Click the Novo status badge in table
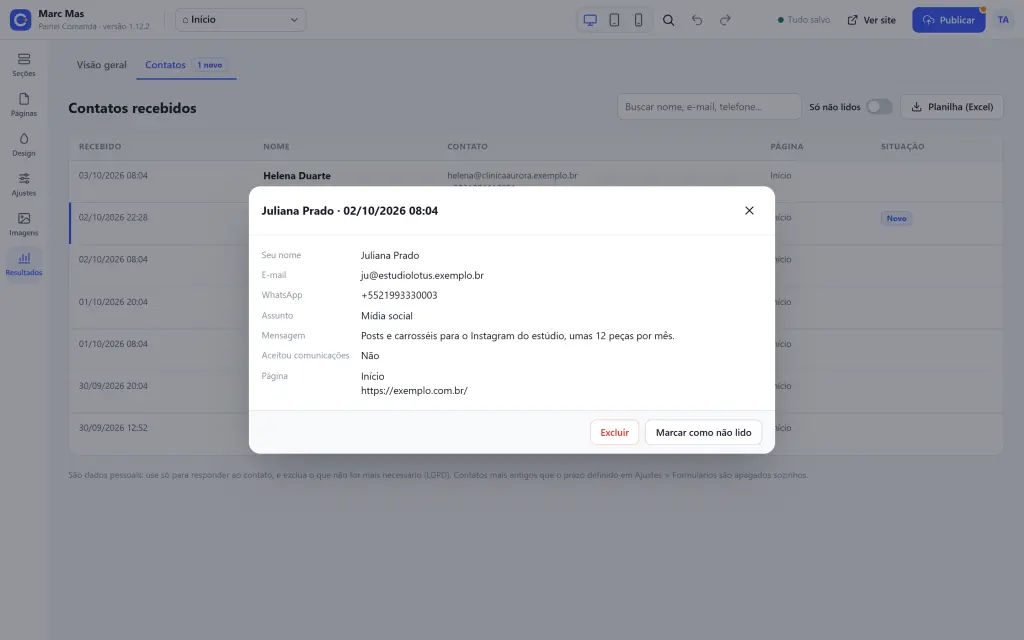 tap(896, 218)
